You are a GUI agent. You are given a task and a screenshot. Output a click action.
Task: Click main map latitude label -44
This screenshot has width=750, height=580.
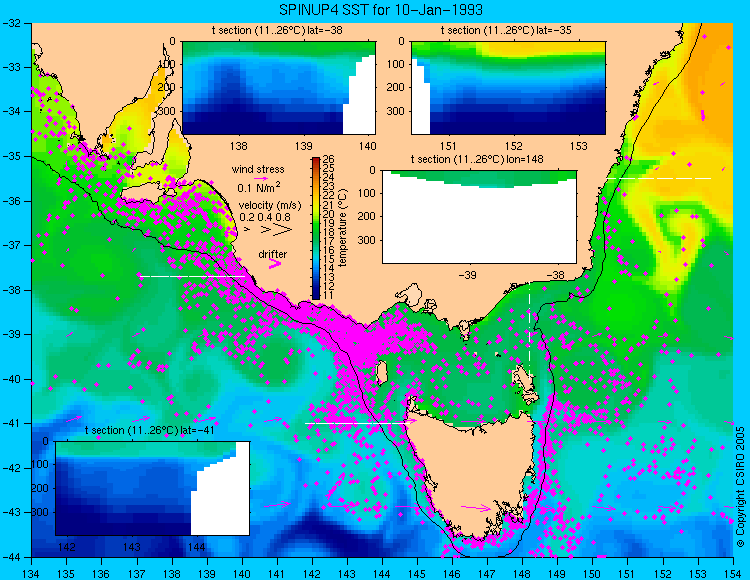13,557
